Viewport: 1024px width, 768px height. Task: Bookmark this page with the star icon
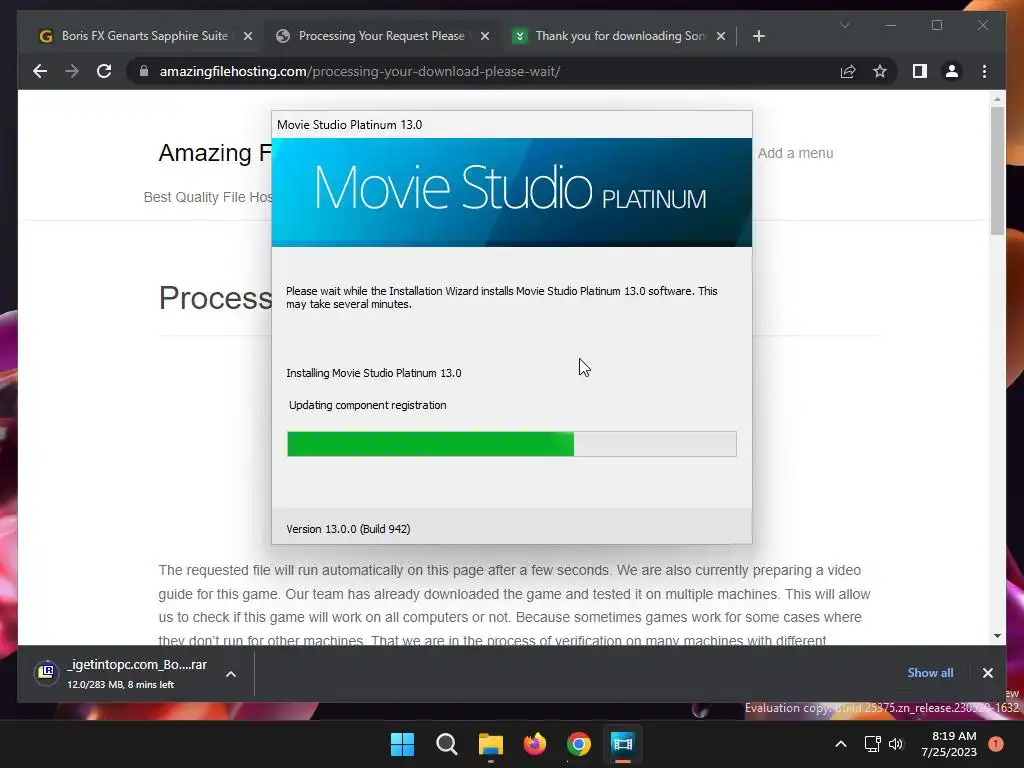click(x=880, y=71)
